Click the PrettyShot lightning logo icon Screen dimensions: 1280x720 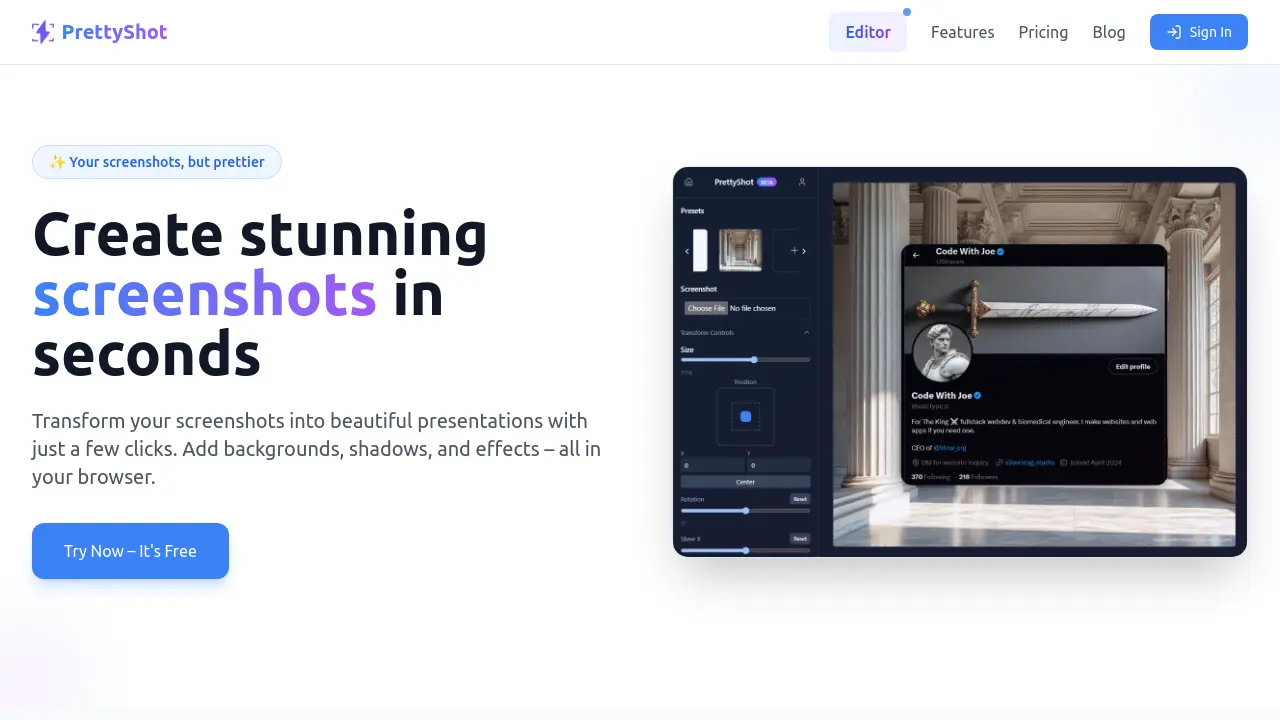(43, 32)
